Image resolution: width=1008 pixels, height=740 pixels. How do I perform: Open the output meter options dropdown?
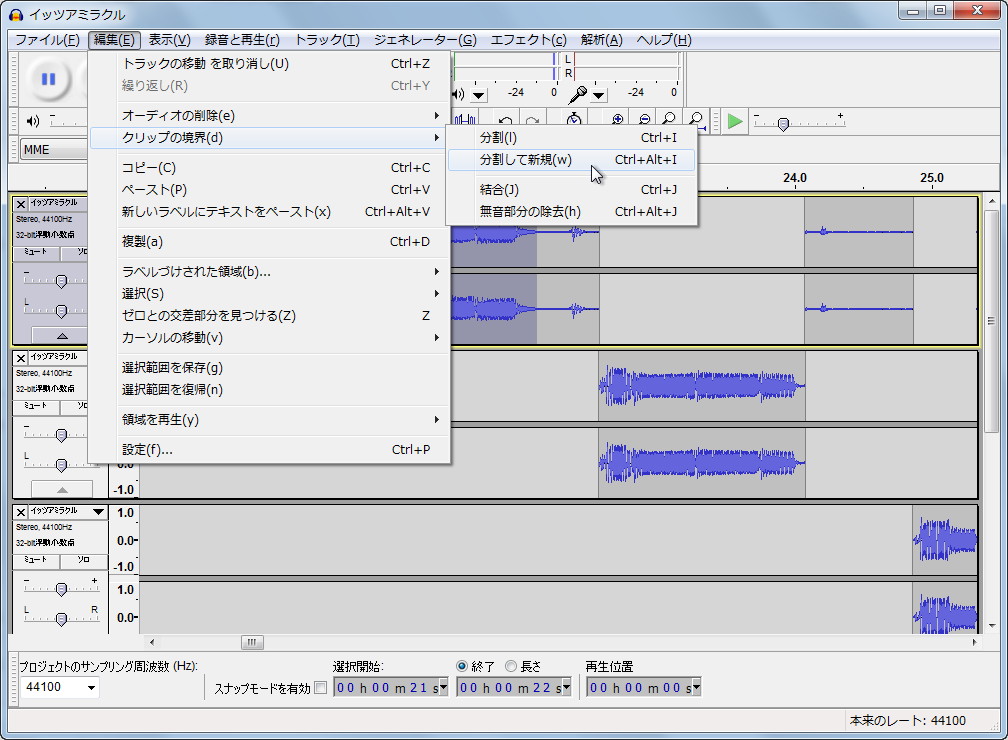(478, 95)
